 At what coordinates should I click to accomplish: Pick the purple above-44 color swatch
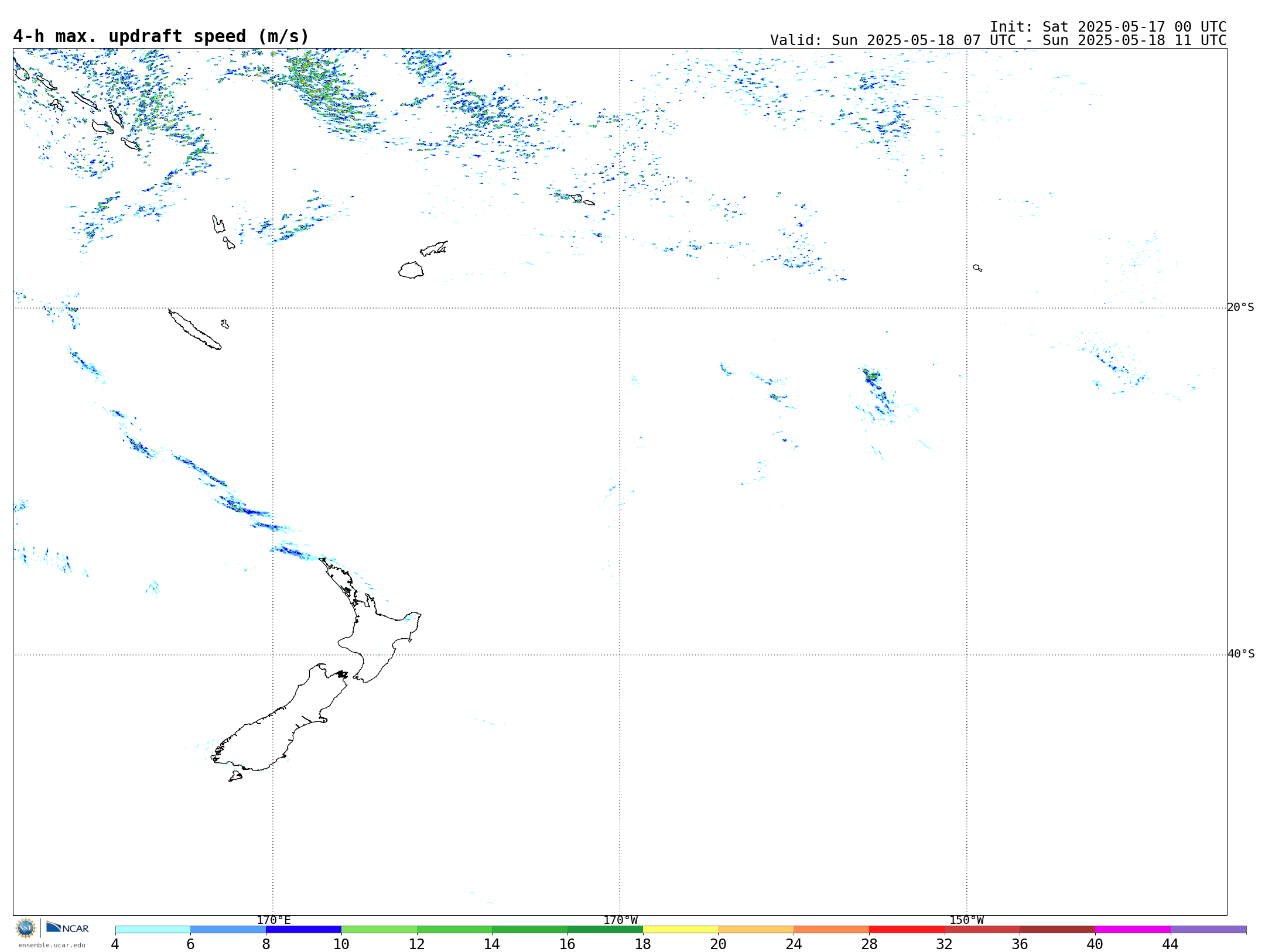pos(1208,930)
